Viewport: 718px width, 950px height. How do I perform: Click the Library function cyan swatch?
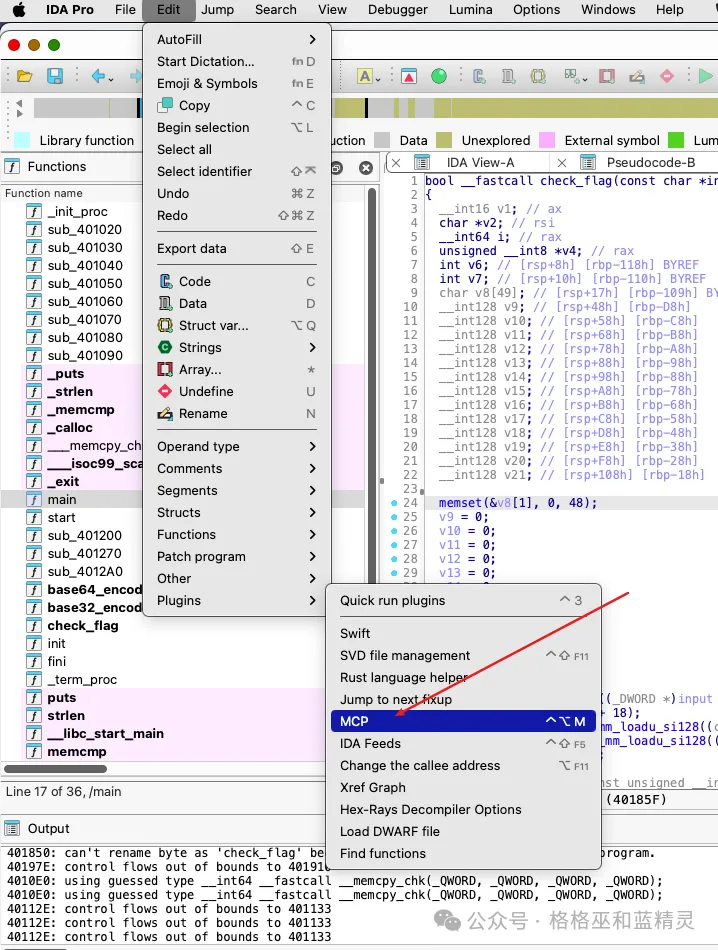22,141
